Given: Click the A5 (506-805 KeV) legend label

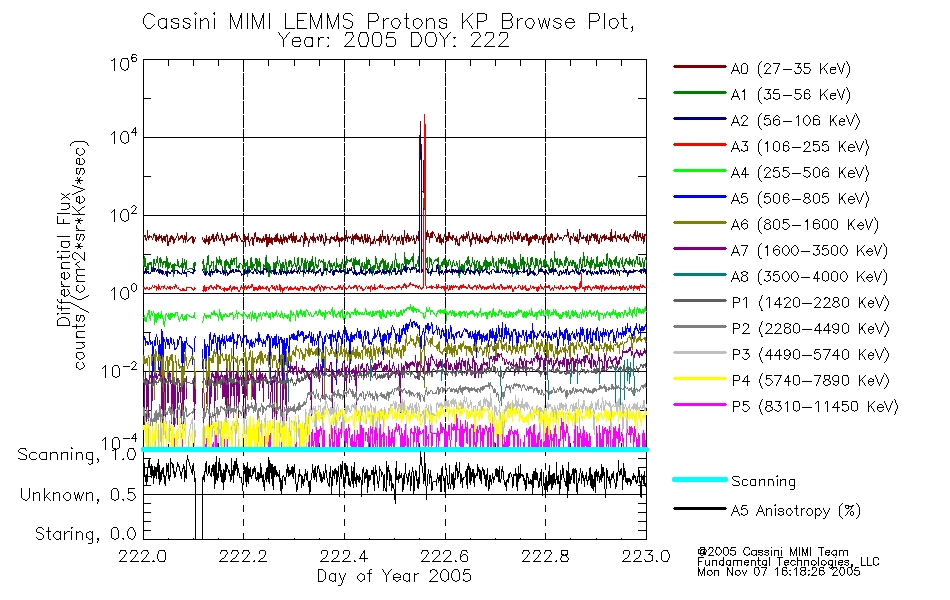Looking at the screenshot, I should point(800,199).
